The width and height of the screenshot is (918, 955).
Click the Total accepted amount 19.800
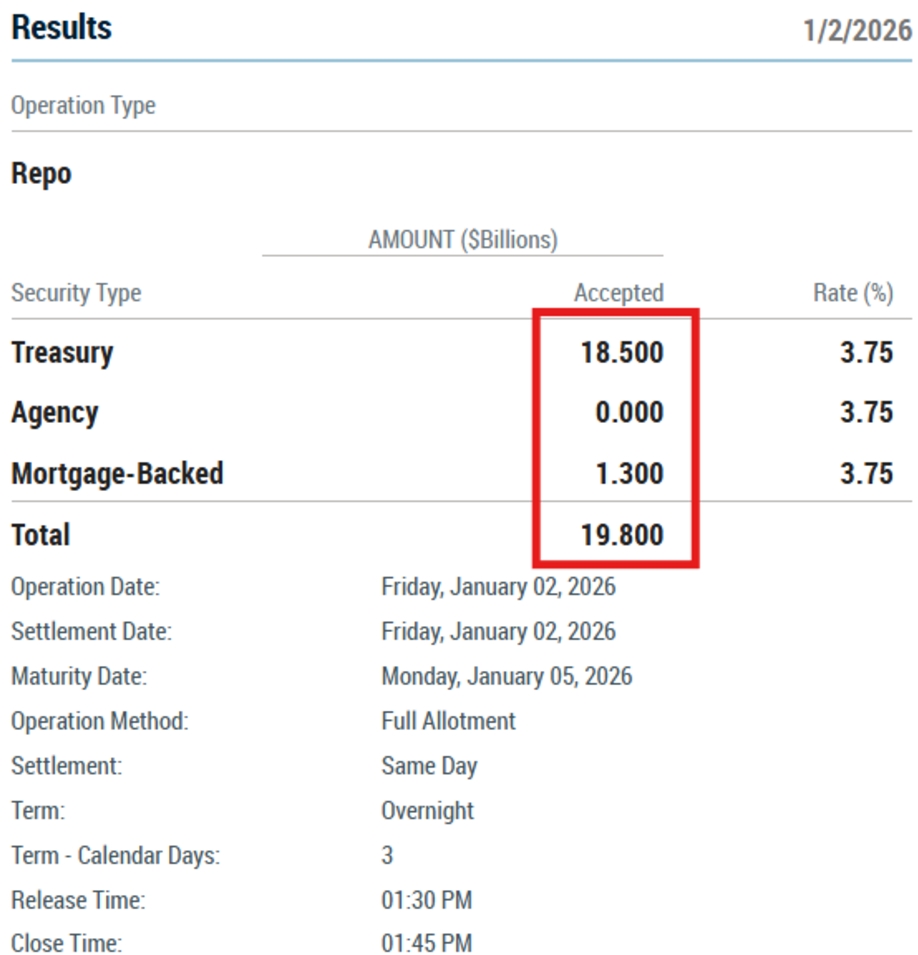point(622,535)
